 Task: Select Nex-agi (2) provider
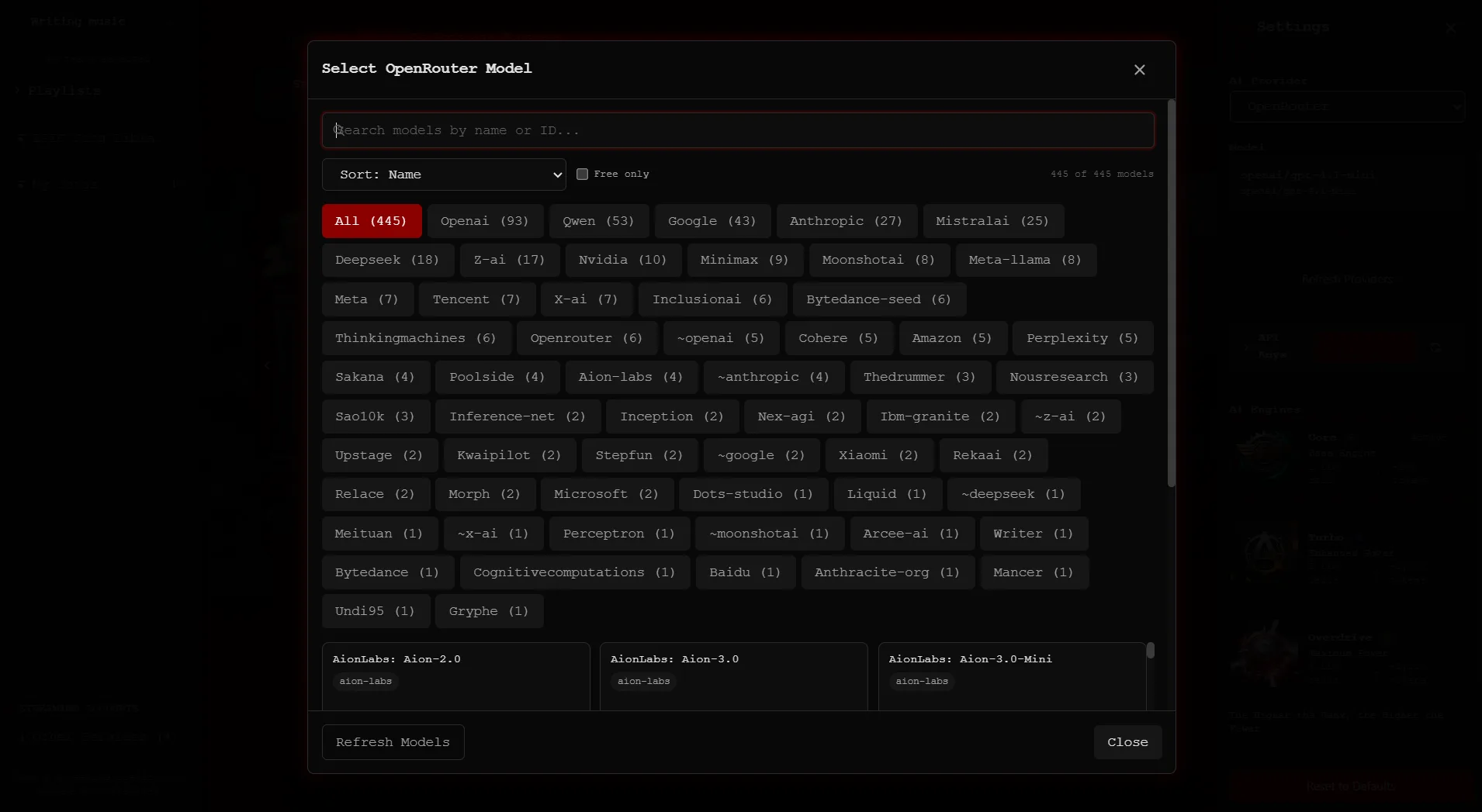click(x=802, y=416)
